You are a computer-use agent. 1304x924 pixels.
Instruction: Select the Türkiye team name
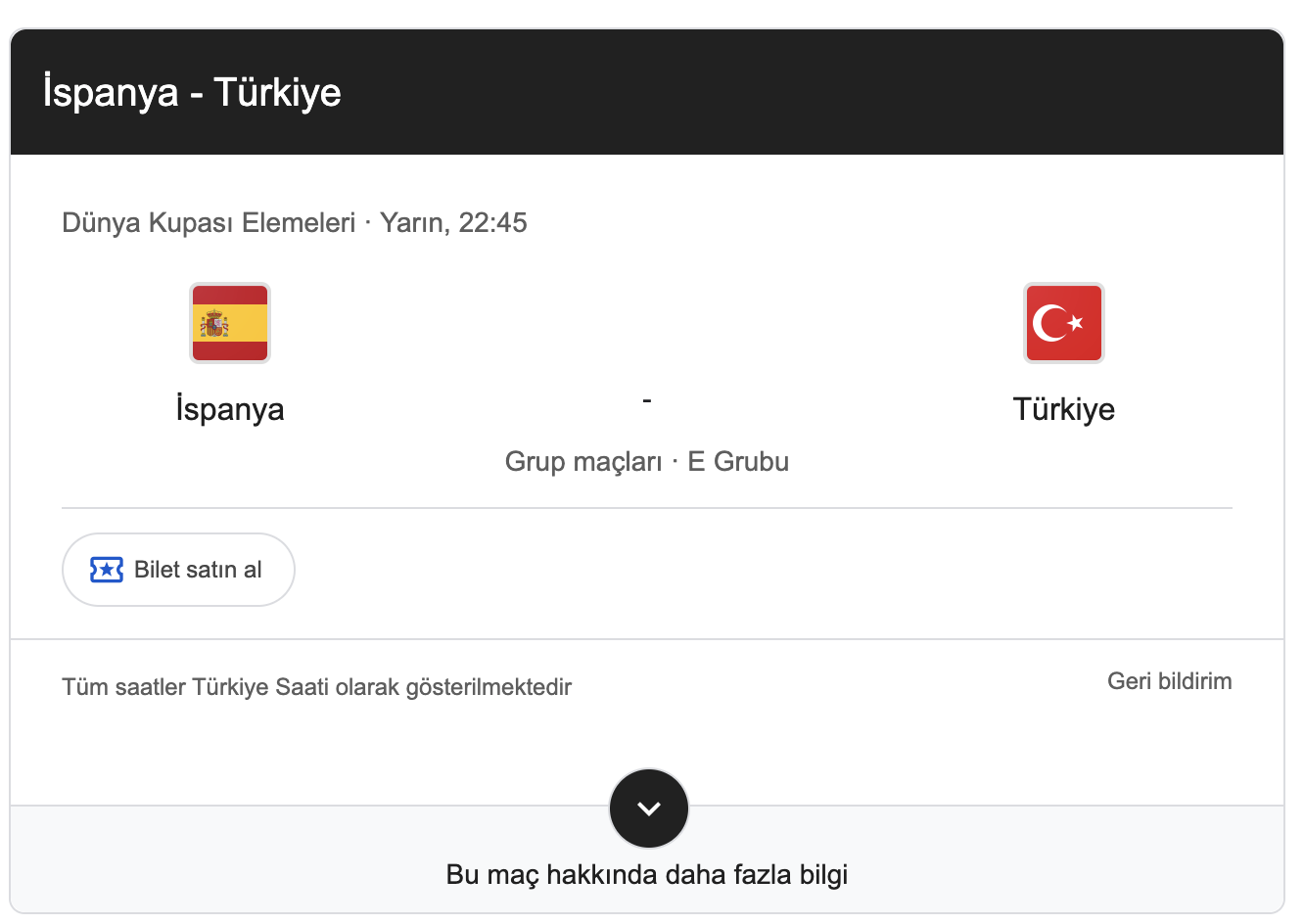1063,409
